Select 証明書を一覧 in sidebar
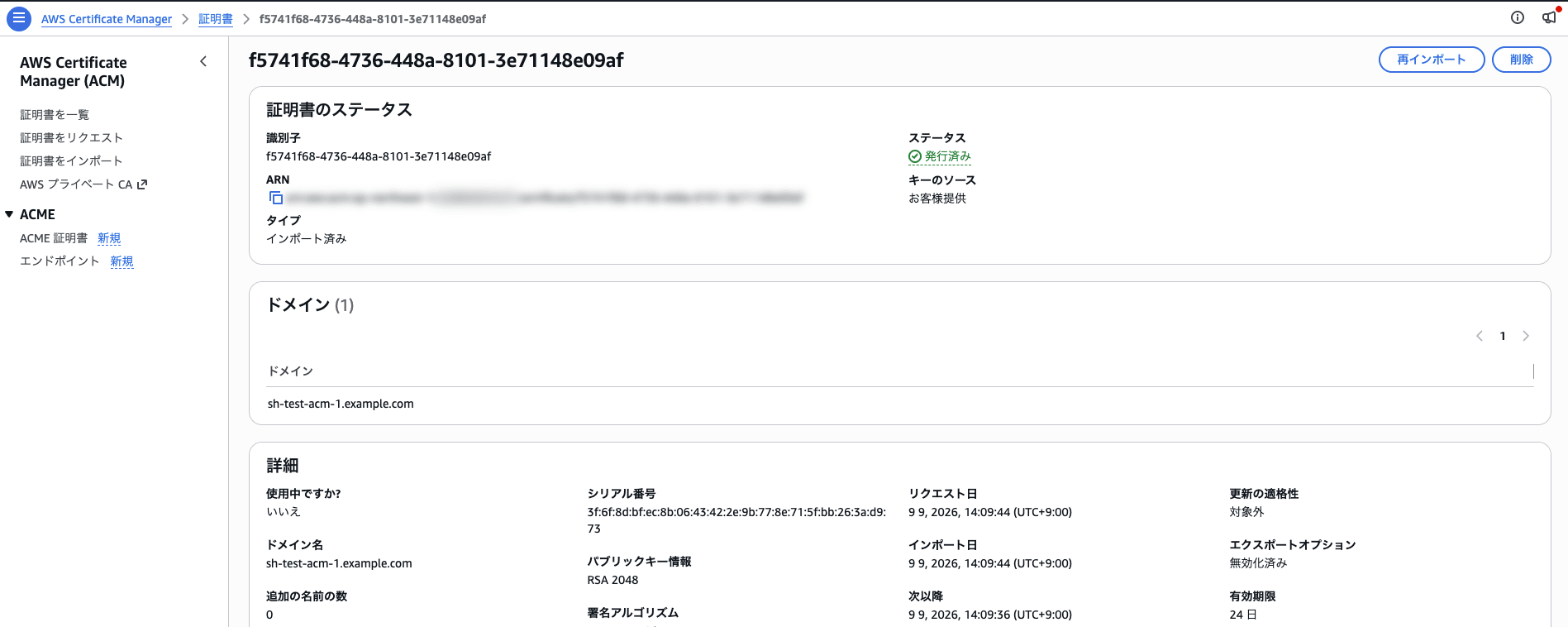The height and width of the screenshot is (627, 1568). point(55,115)
